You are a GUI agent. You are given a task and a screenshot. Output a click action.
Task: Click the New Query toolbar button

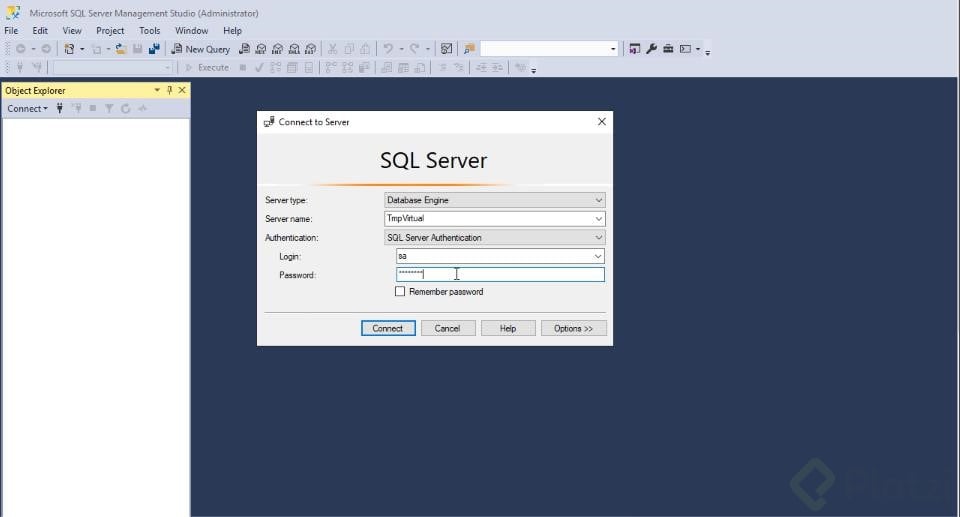point(200,49)
